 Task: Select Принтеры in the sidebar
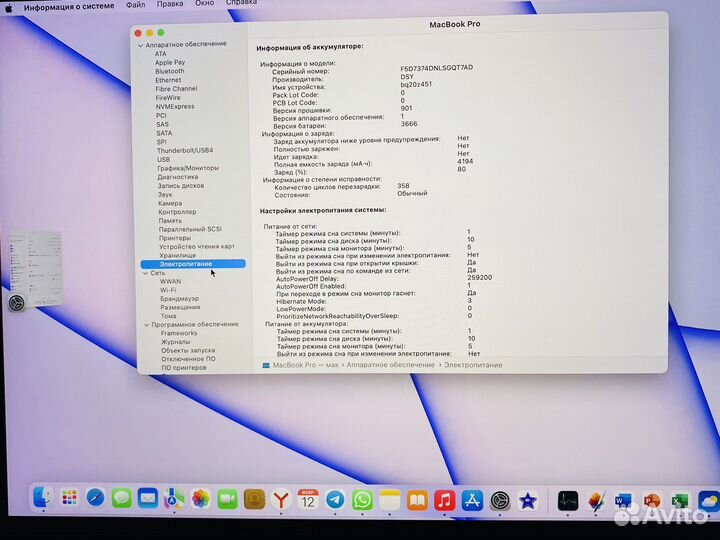174,238
